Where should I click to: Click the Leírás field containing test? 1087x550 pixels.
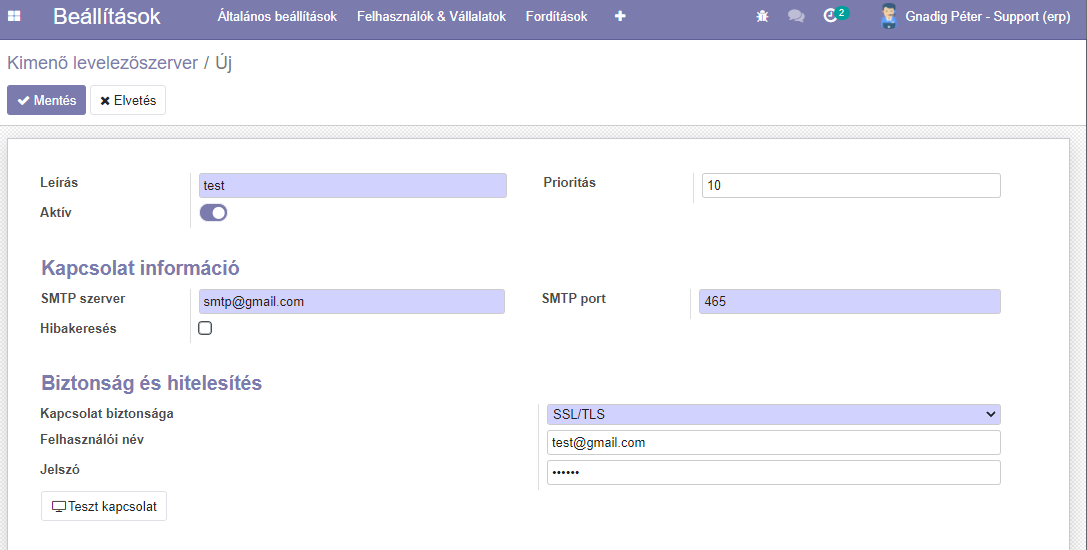click(x=353, y=185)
